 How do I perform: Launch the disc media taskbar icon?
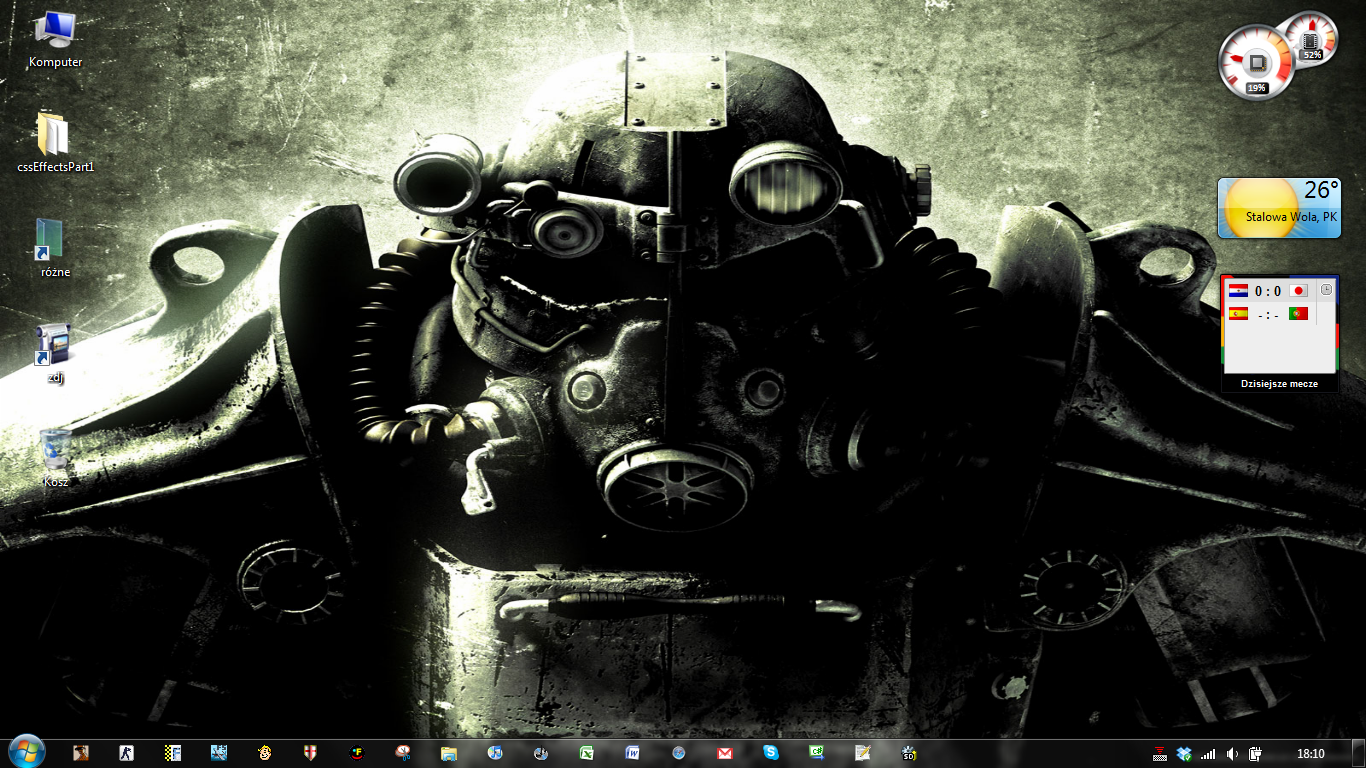pos(541,753)
